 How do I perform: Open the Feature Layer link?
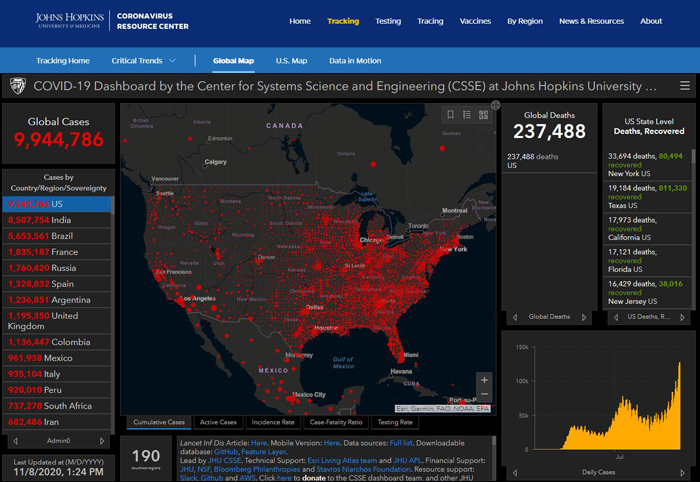(x=263, y=452)
